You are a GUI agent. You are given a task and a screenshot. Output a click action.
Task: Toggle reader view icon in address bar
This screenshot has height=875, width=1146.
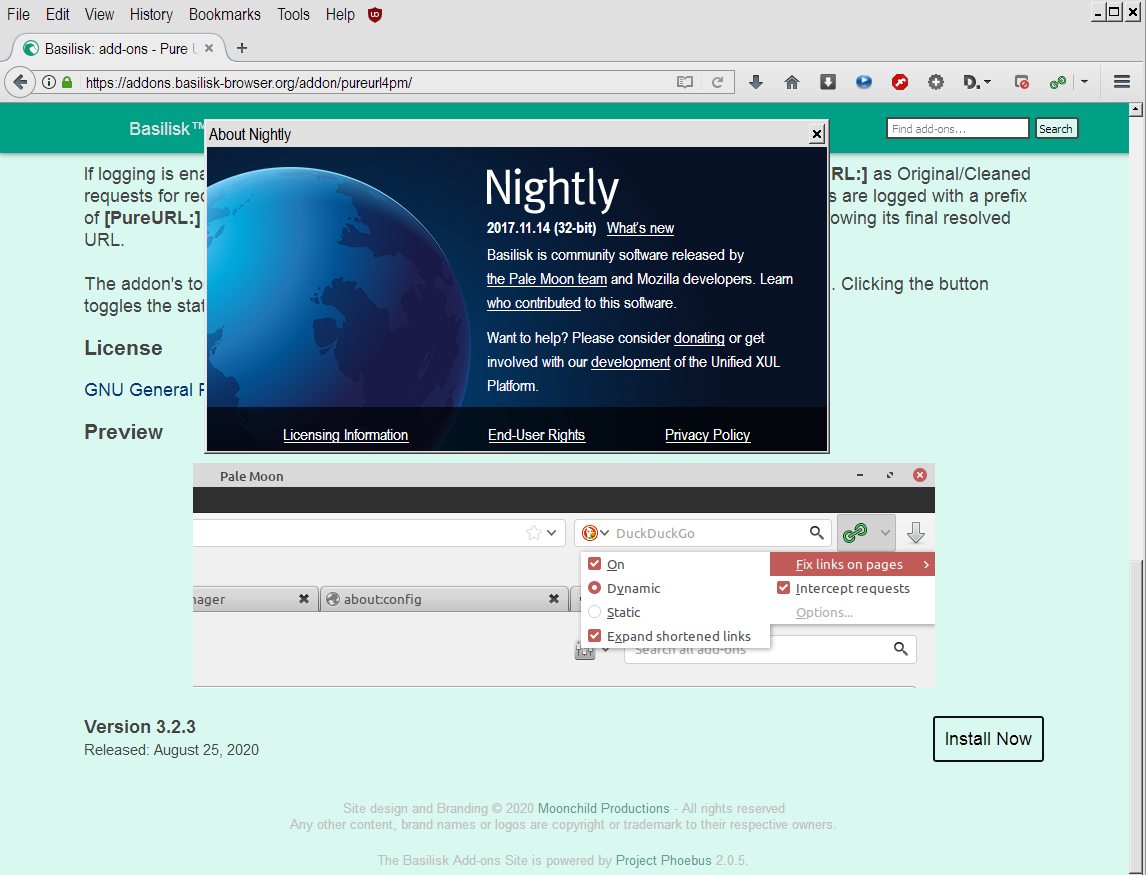pos(685,83)
